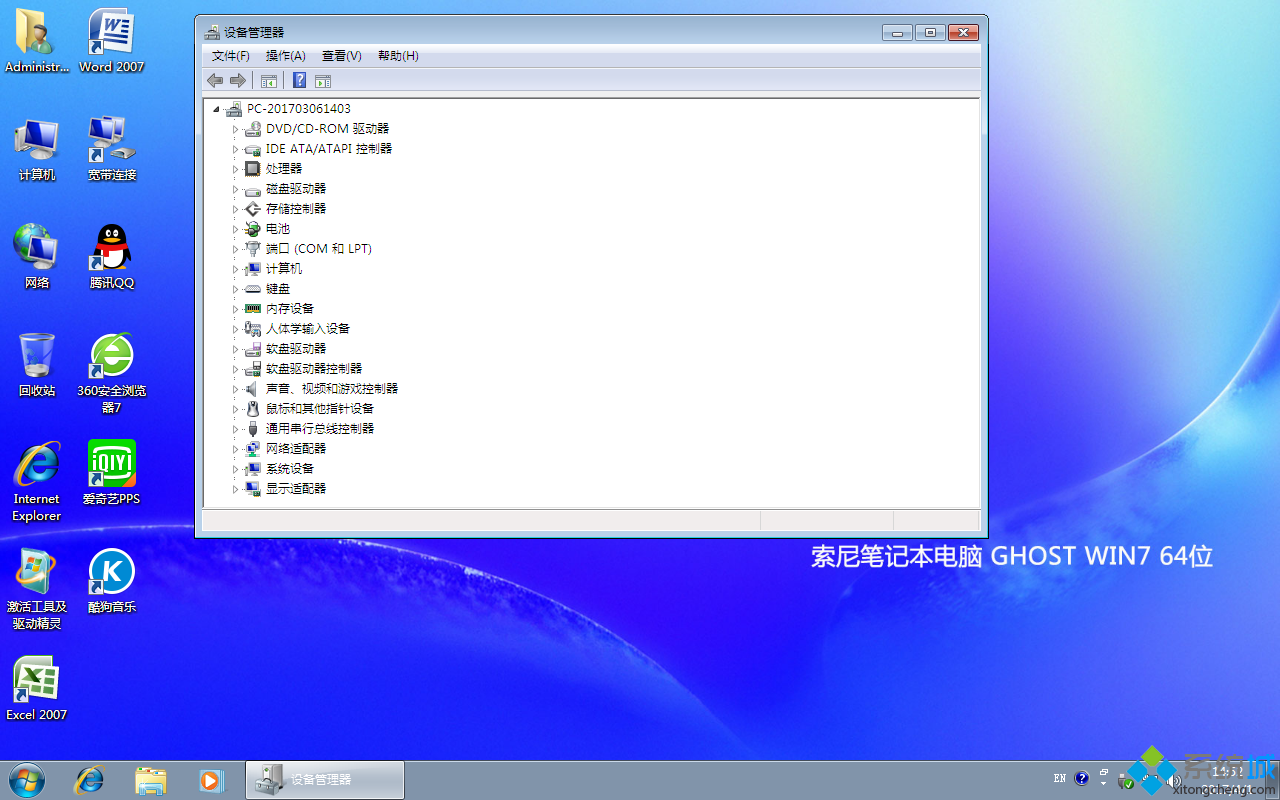Select the PC-201703061403 computer name text
The height and width of the screenshot is (800, 1280).
click(x=299, y=109)
